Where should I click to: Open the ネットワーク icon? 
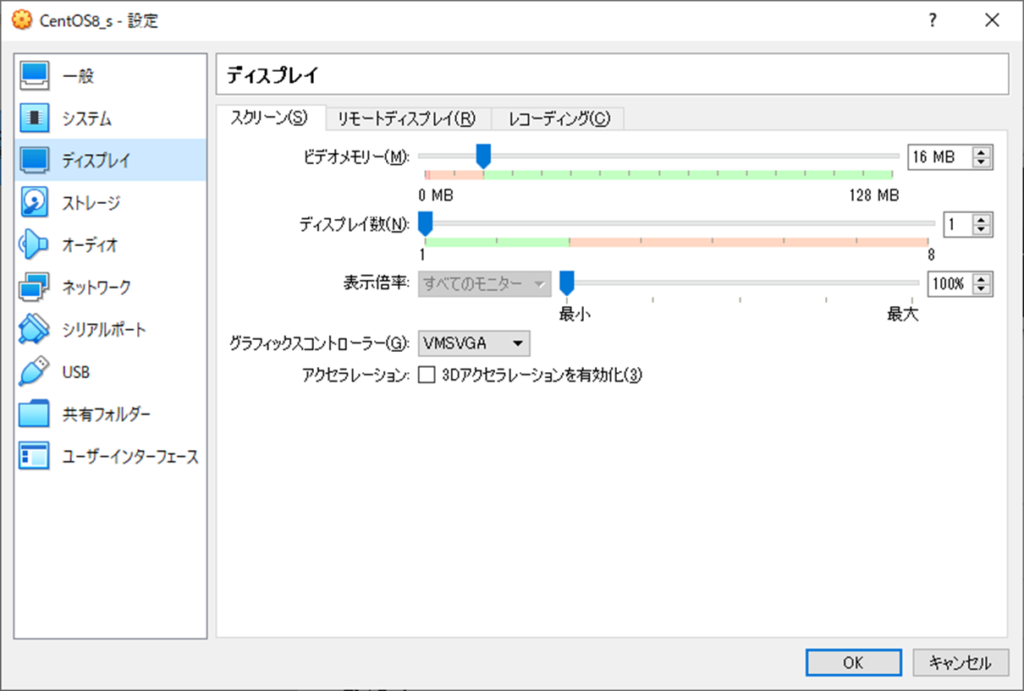click(34, 287)
